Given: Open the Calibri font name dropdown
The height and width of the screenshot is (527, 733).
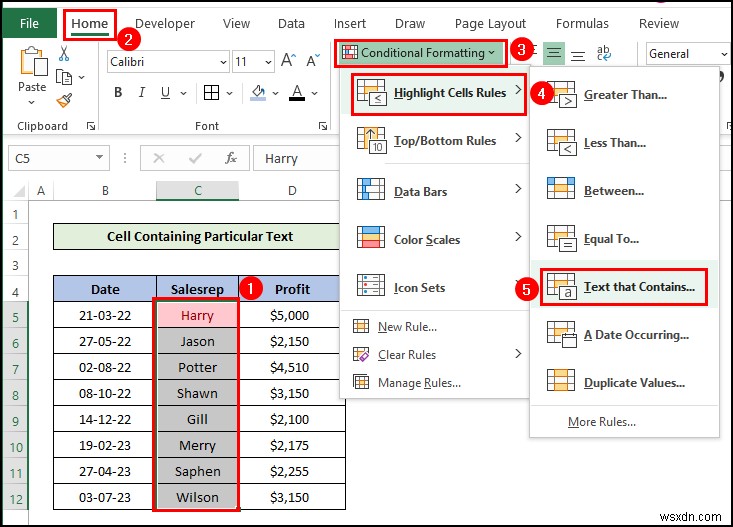Looking at the screenshot, I should pyautogui.click(x=223, y=62).
